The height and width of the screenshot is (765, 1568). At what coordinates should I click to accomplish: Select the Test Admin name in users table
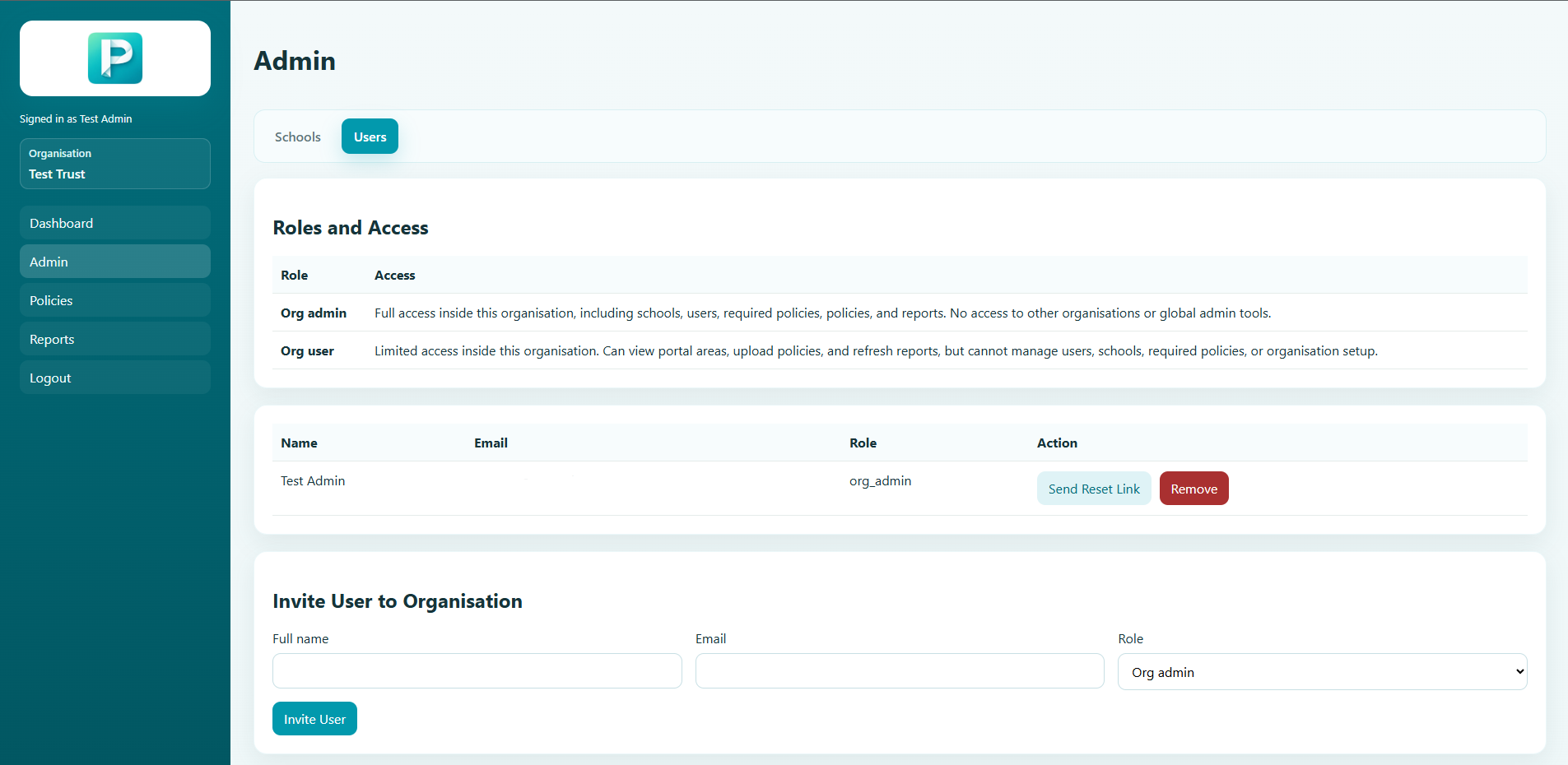click(313, 481)
